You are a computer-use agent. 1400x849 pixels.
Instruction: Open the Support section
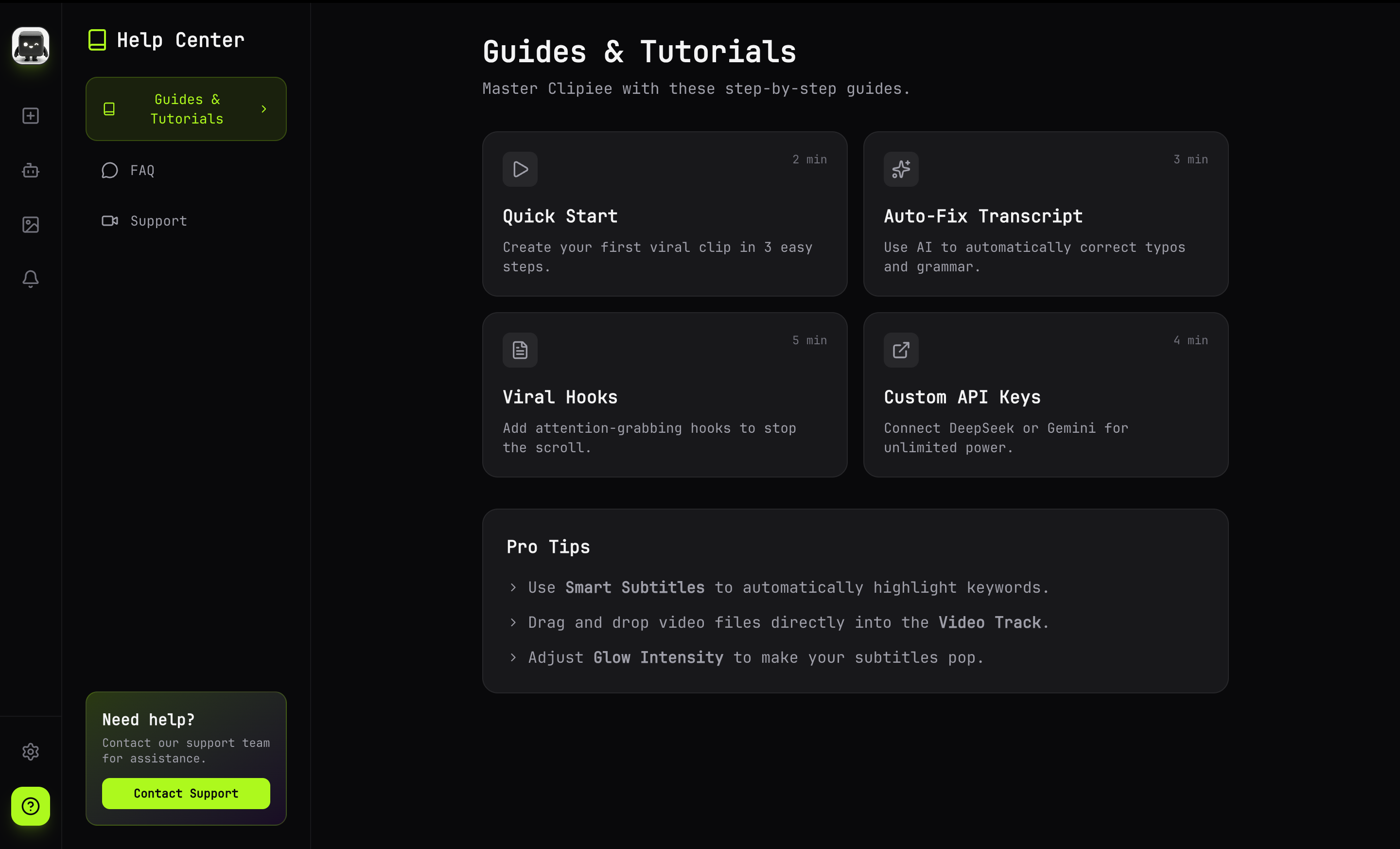coord(158,220)
